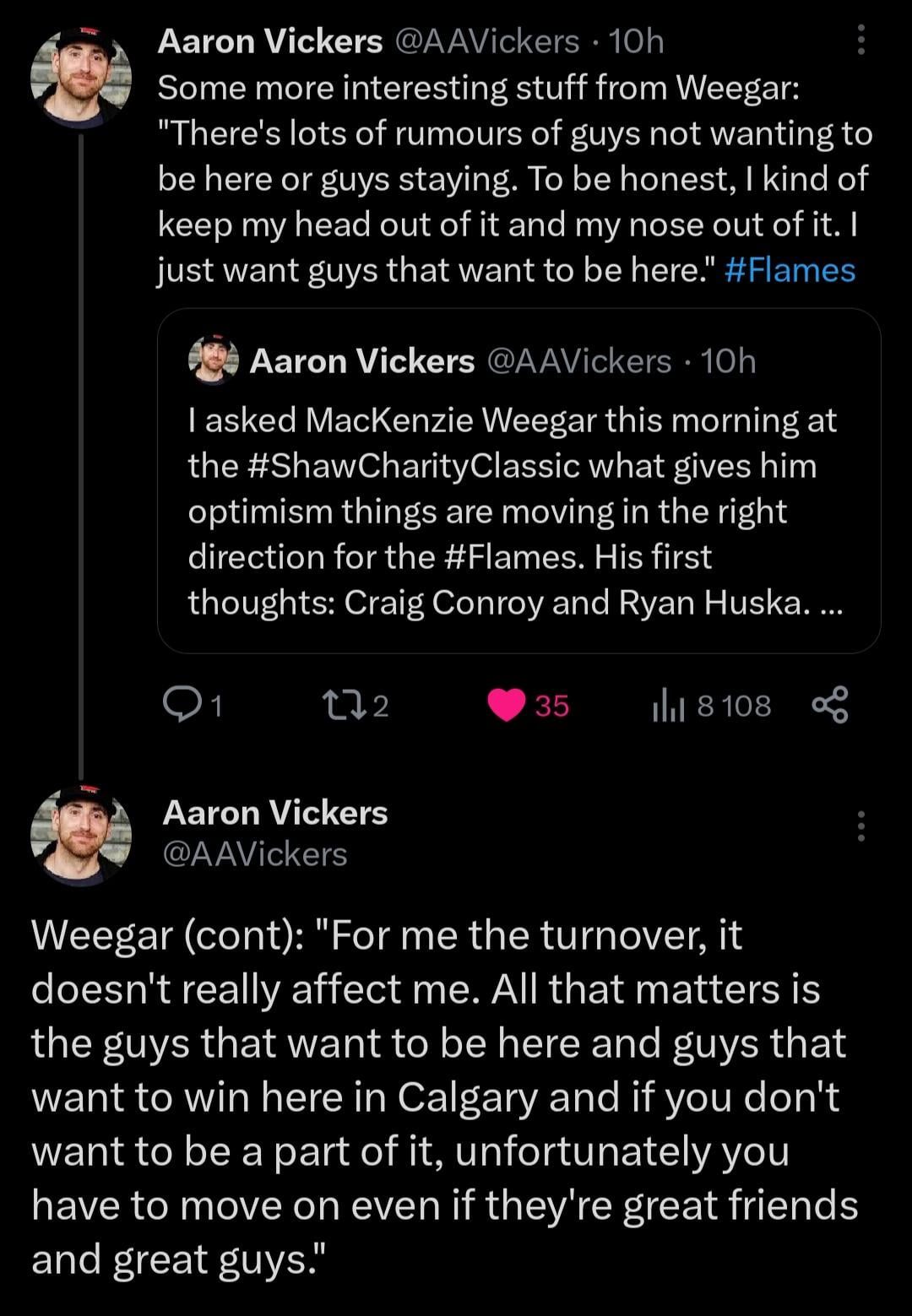Viewport: 912px width, 1316px height.
Task: Click the Aaron Vickers name on the bottom tweet
Action: (x=274, y=812)
